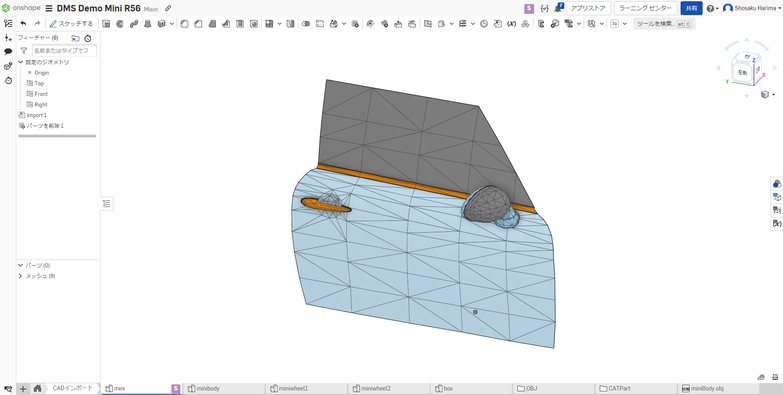The height and width of the screenshot is (395, 783).
Task: Open the comments panel icon
Action: 8,51
